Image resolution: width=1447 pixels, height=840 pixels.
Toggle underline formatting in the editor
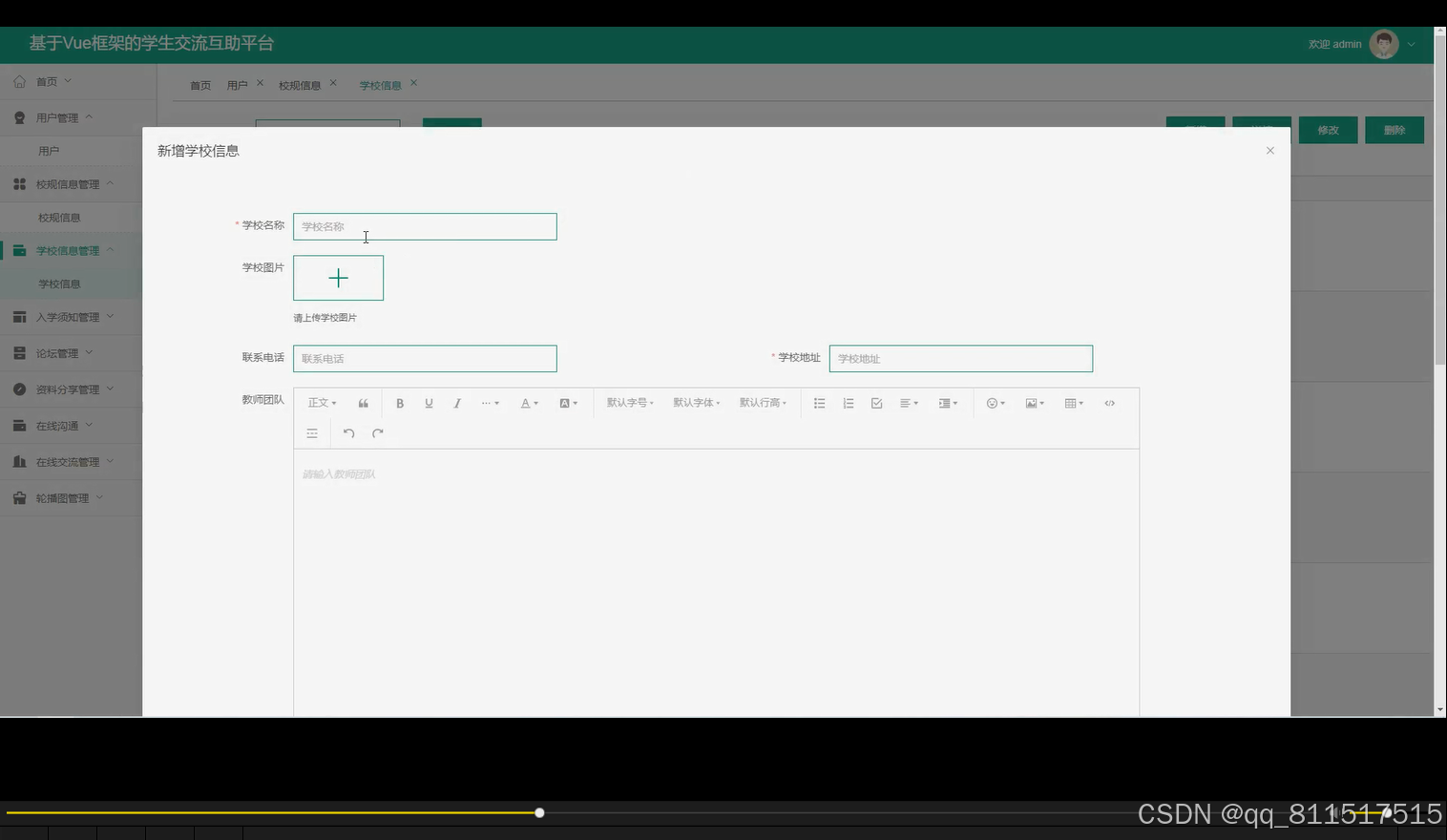pyautogui.click(x=429, y=404)
